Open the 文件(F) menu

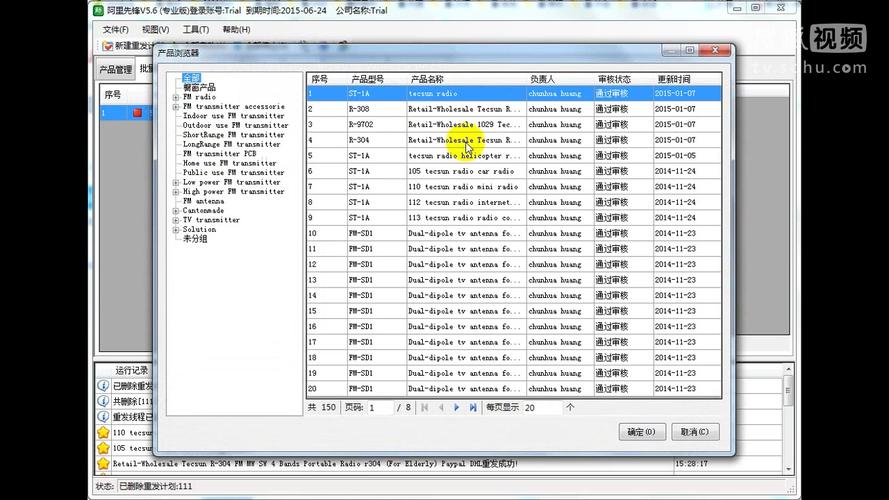click(x=115, y=29)
